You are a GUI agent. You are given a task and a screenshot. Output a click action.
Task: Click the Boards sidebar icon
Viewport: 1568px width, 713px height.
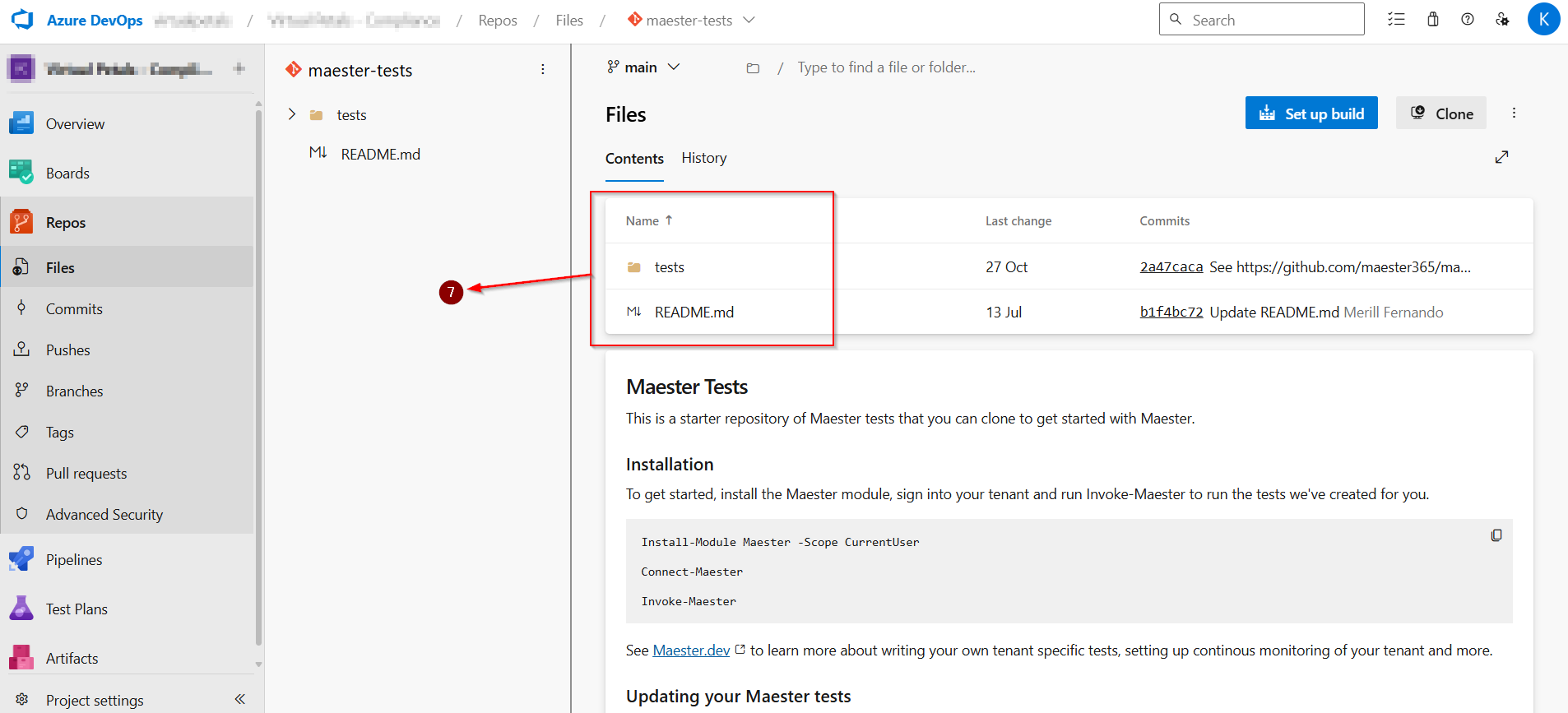(x=21, y=173)
